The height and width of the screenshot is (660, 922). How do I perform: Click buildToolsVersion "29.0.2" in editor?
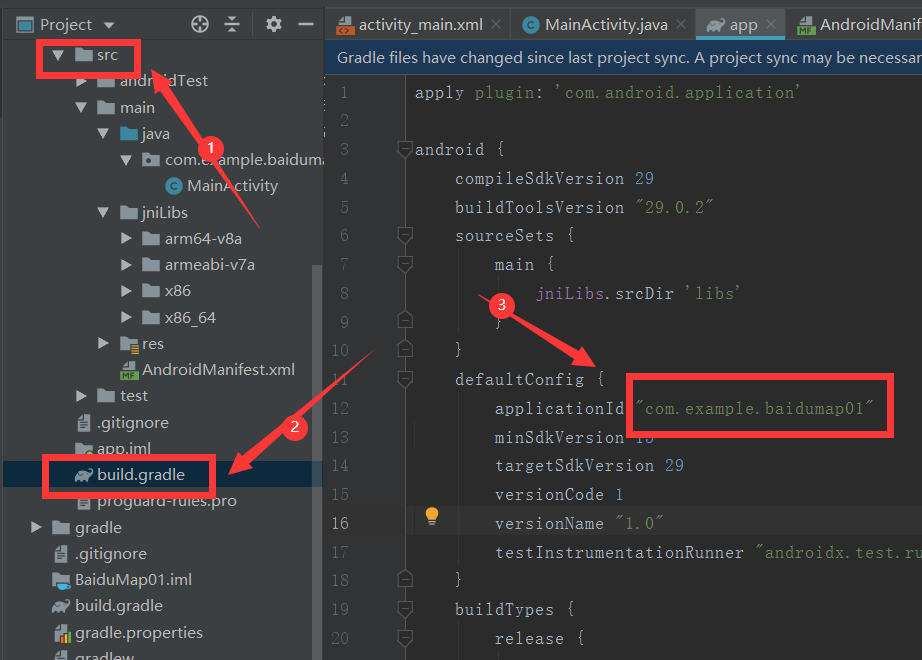[584, 207]
